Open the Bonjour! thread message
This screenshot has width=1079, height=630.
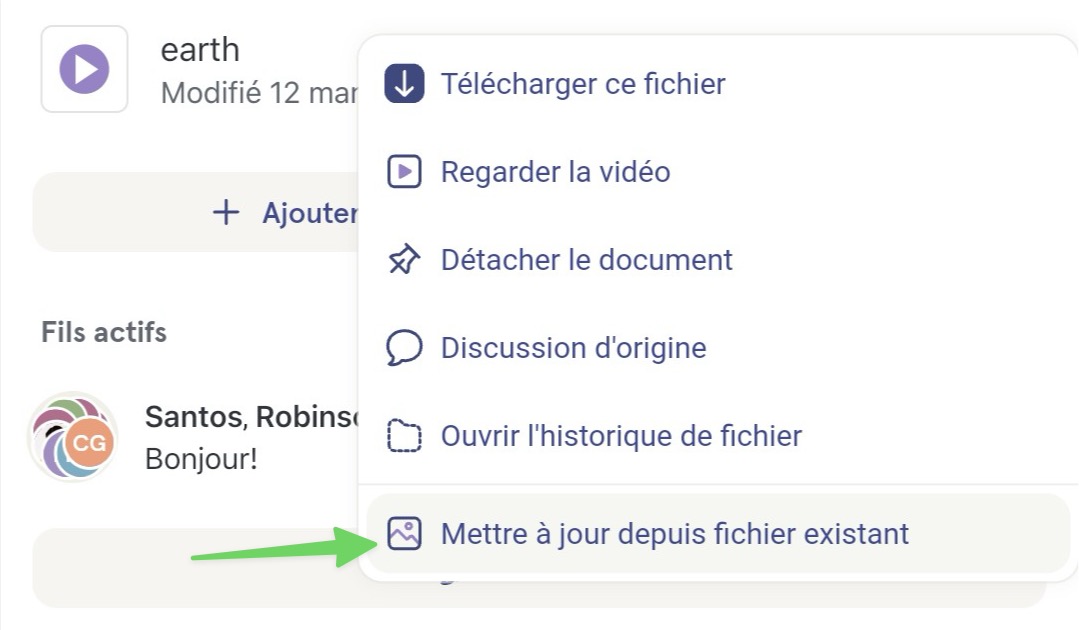[x=201, y=459]
